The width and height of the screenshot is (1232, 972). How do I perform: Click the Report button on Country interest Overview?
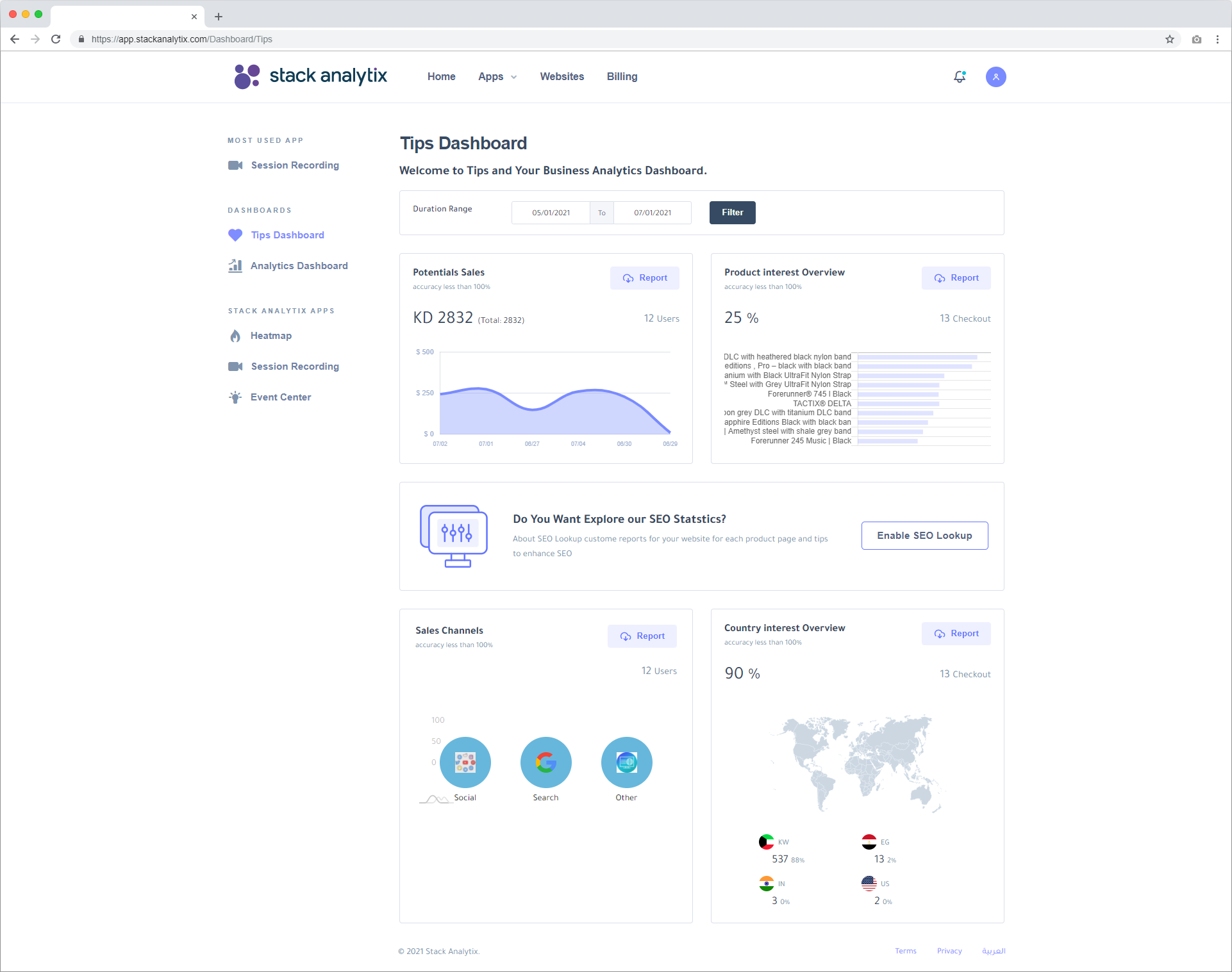coord(956,633)
